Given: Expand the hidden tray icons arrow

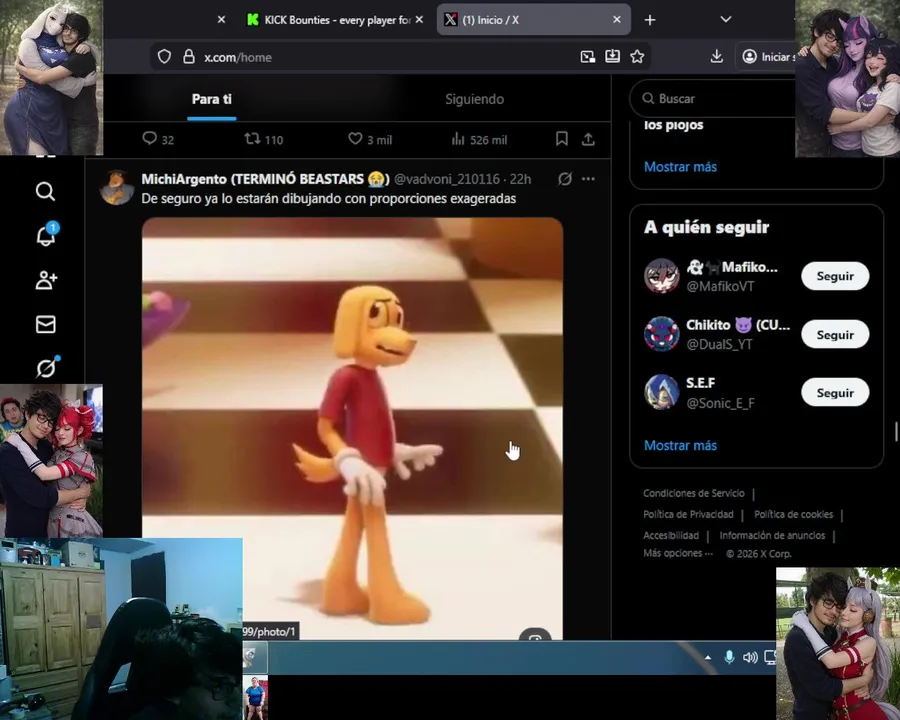Looking at the screenshot, I should point(708,658).
